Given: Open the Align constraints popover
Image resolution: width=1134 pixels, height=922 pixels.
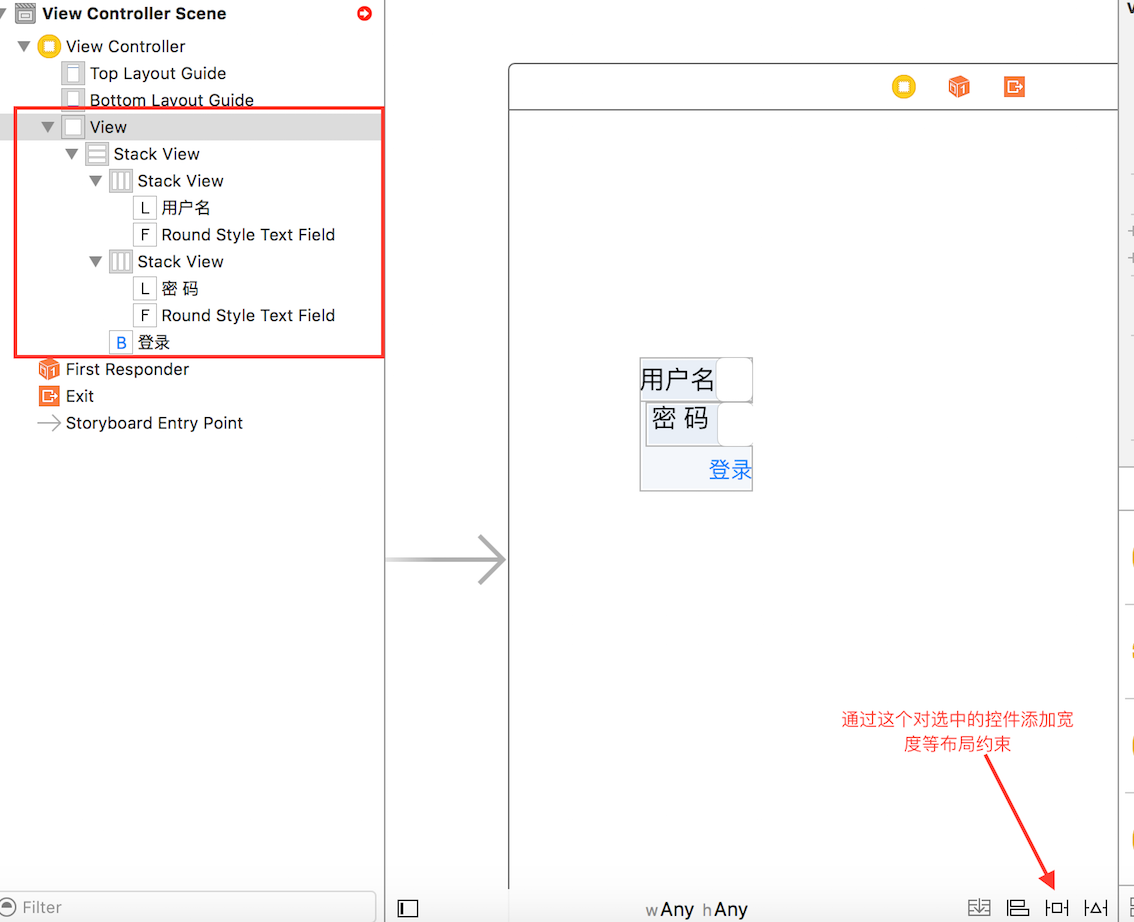Looking at the screenshot, I should 1018,907.
